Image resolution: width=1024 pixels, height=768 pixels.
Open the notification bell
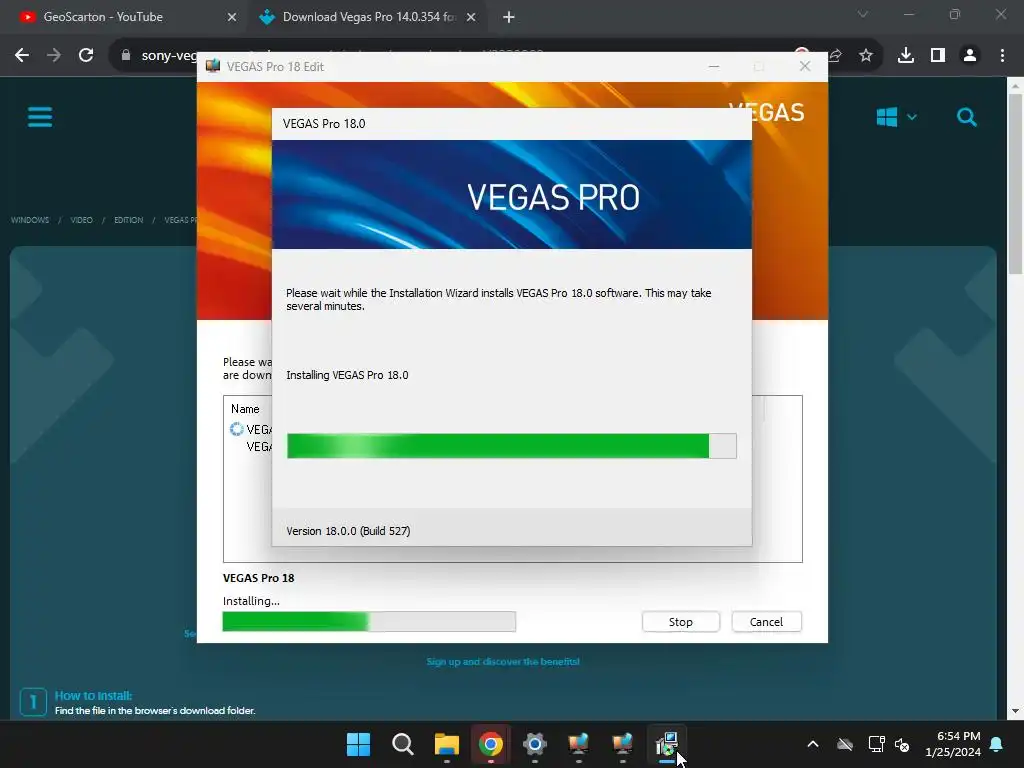click(x=997, y=744)
